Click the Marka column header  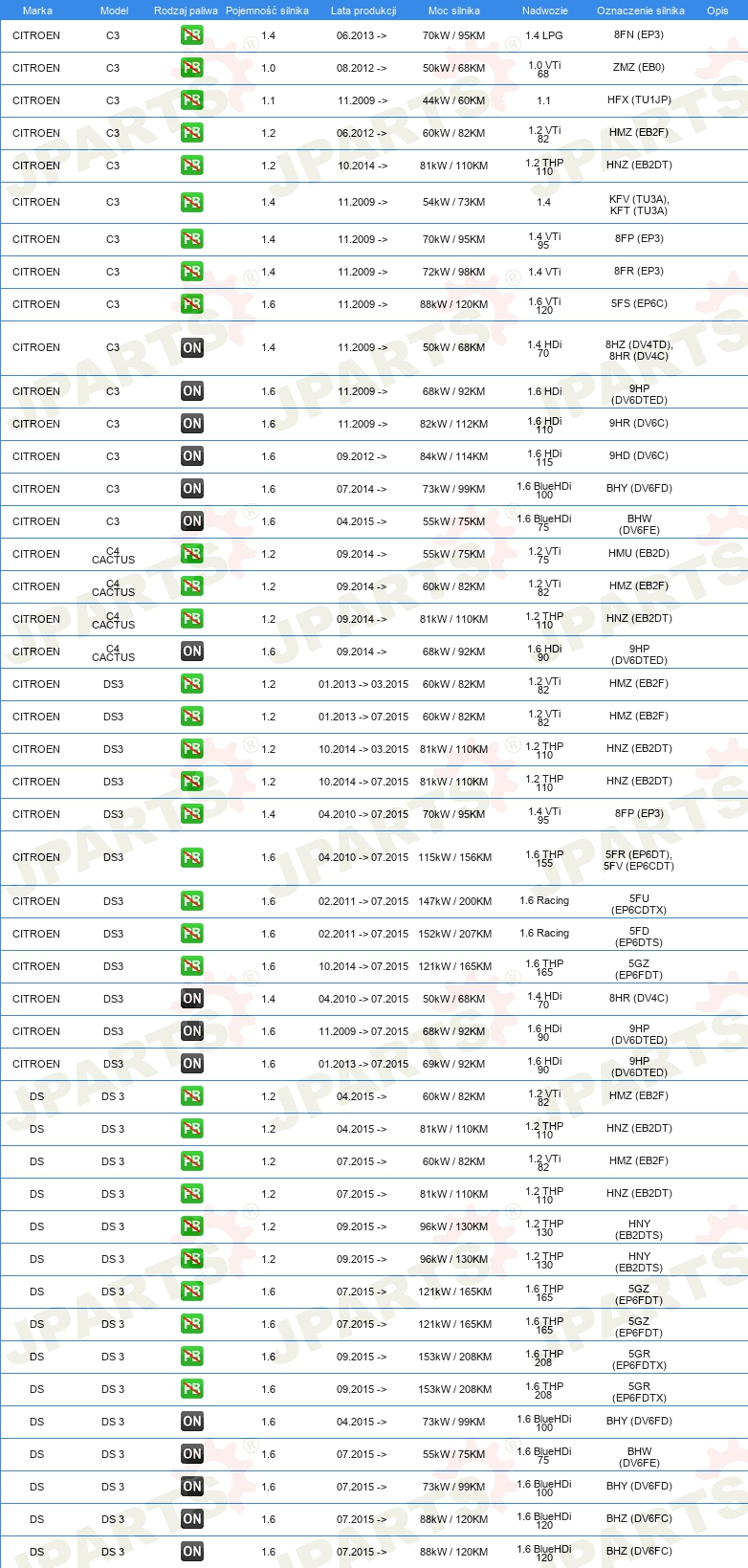tap(37, 11)
